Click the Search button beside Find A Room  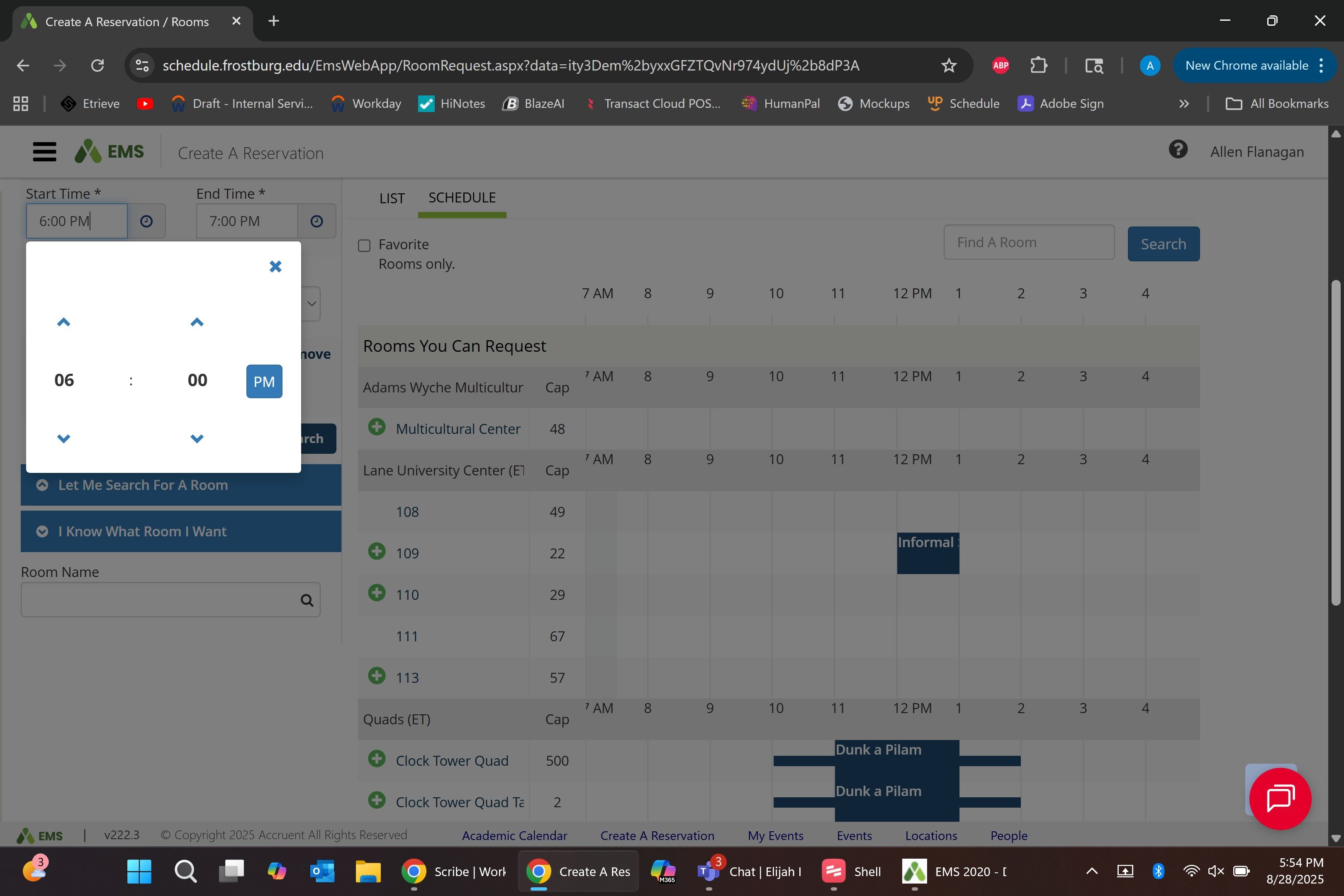coord(1163,244)
